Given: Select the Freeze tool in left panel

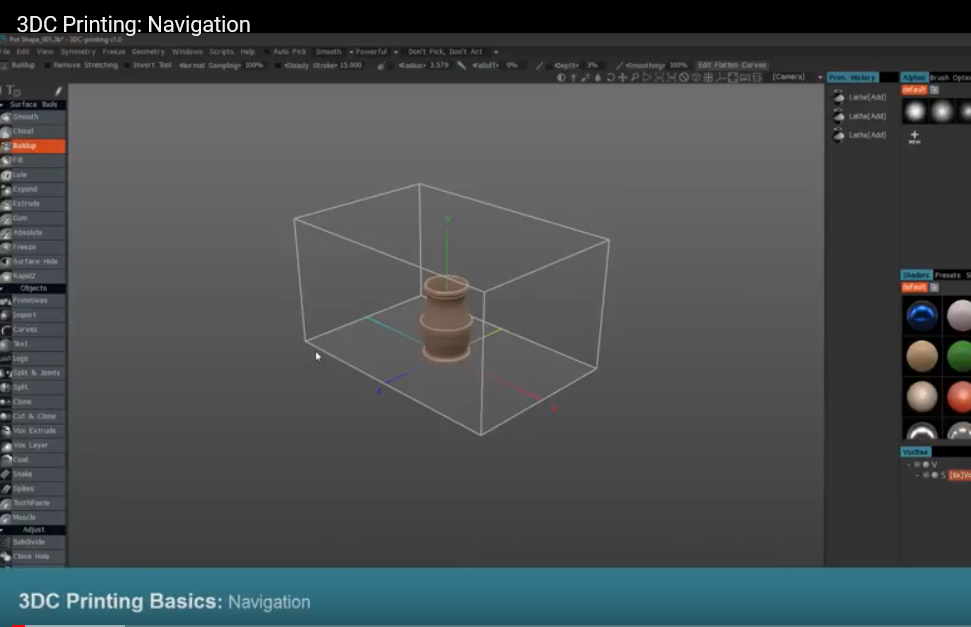Looking at the screenshot, I should click(x=33, y=247).
